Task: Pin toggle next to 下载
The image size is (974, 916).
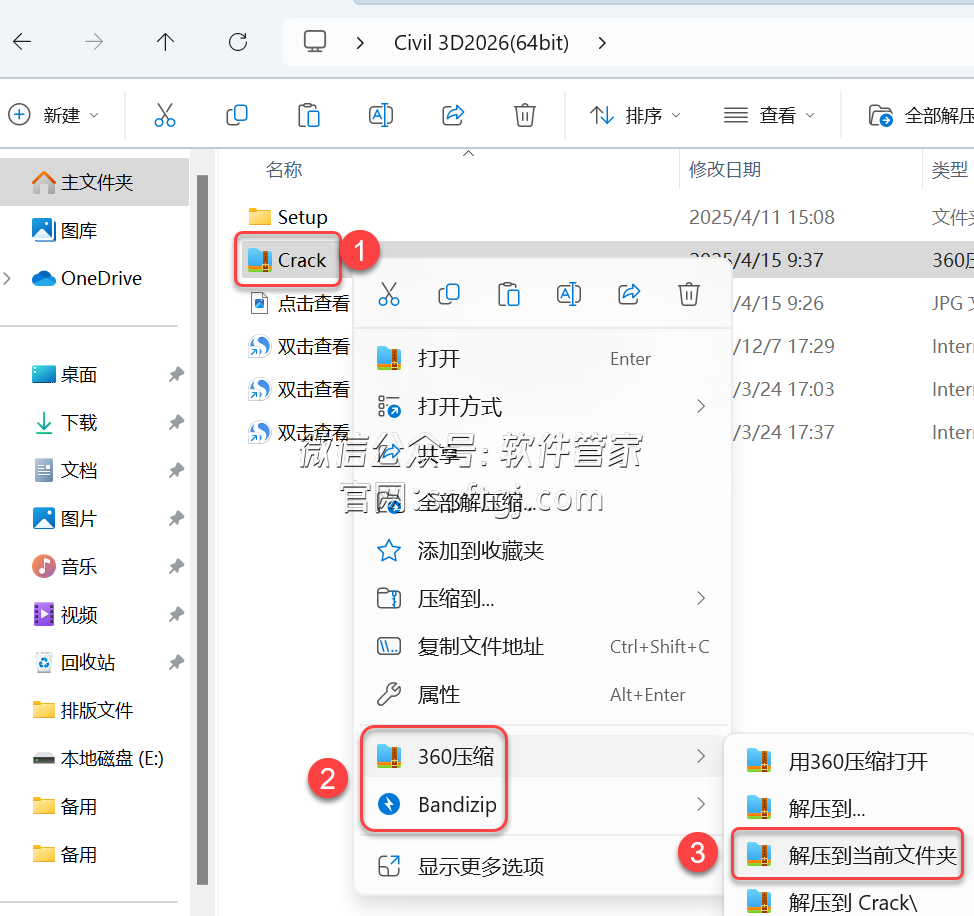Action: coord(176,422)
